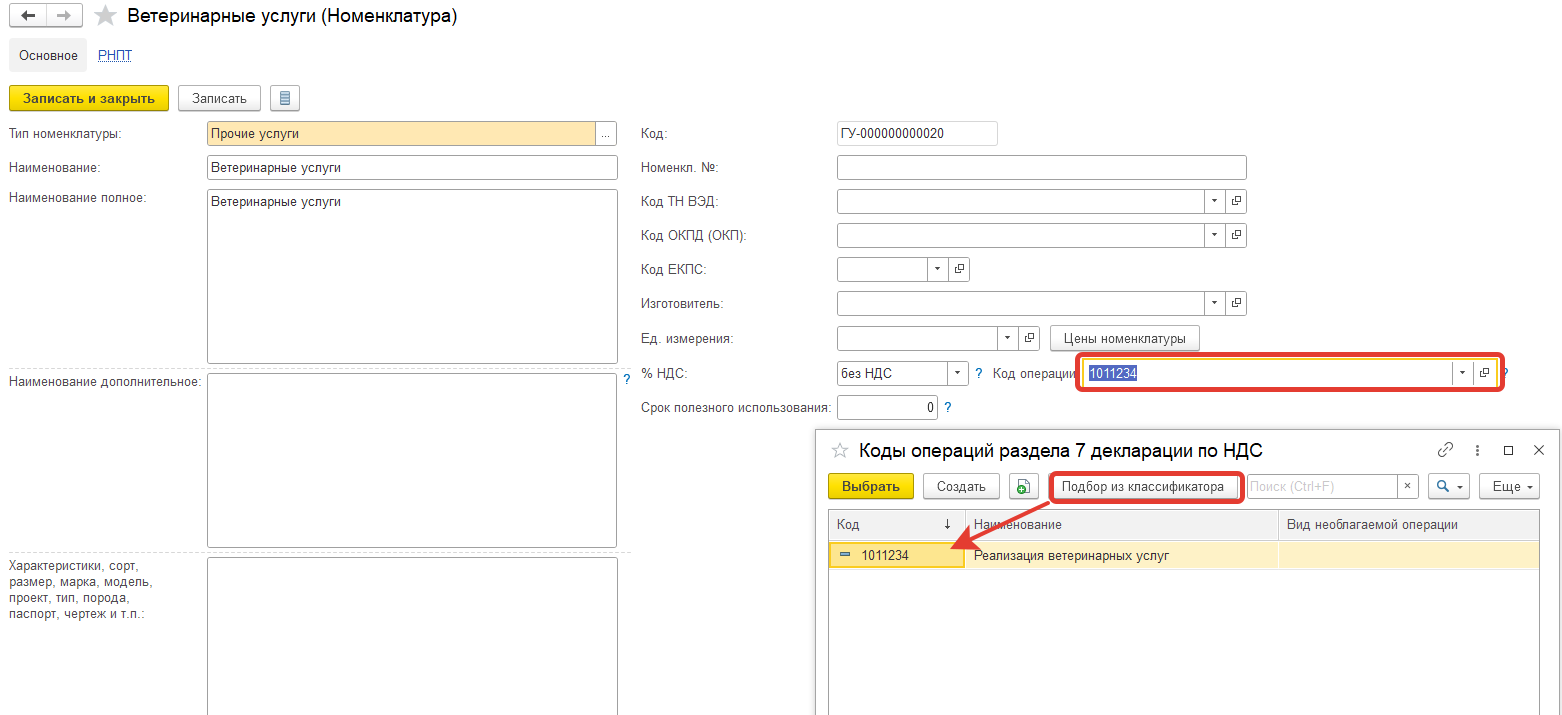Click the copy-create icon in the dialog toolbar

pyautogui.click(x=1023, y=487)
